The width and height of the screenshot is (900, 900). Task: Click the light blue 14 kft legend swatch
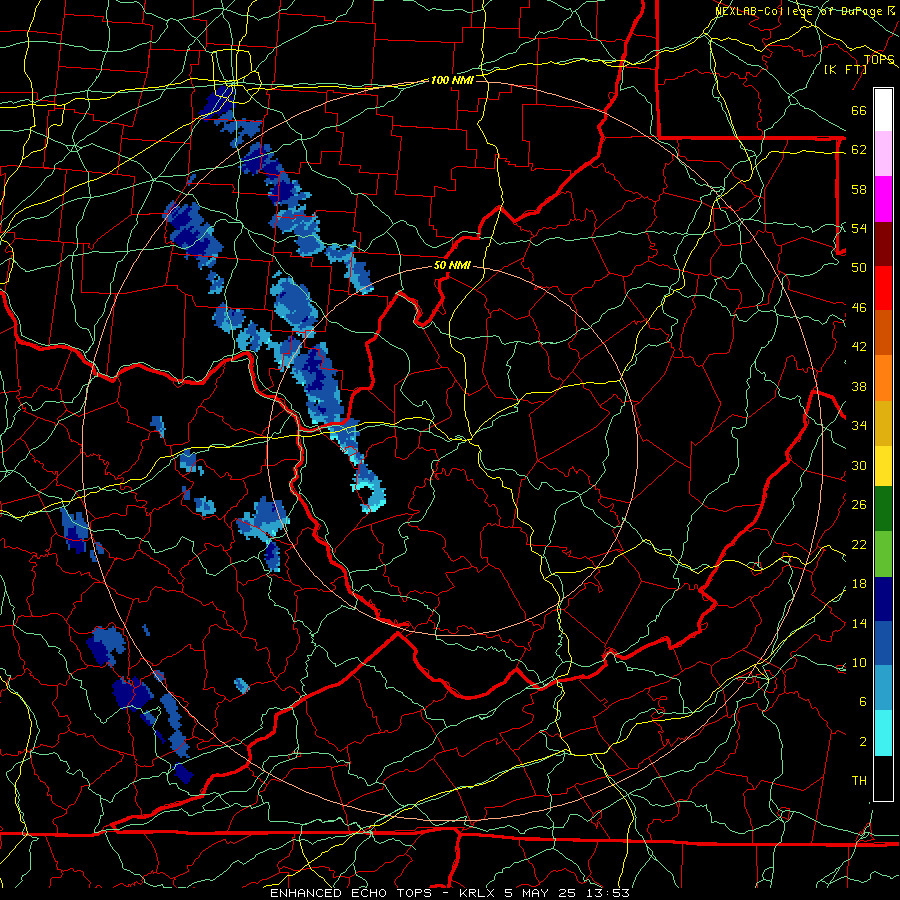(x=883, y=688)
